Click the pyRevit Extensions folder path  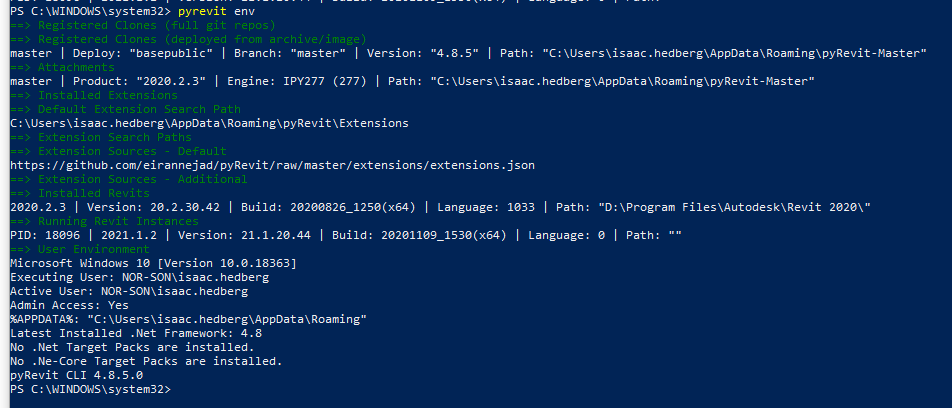pos(209,123)
